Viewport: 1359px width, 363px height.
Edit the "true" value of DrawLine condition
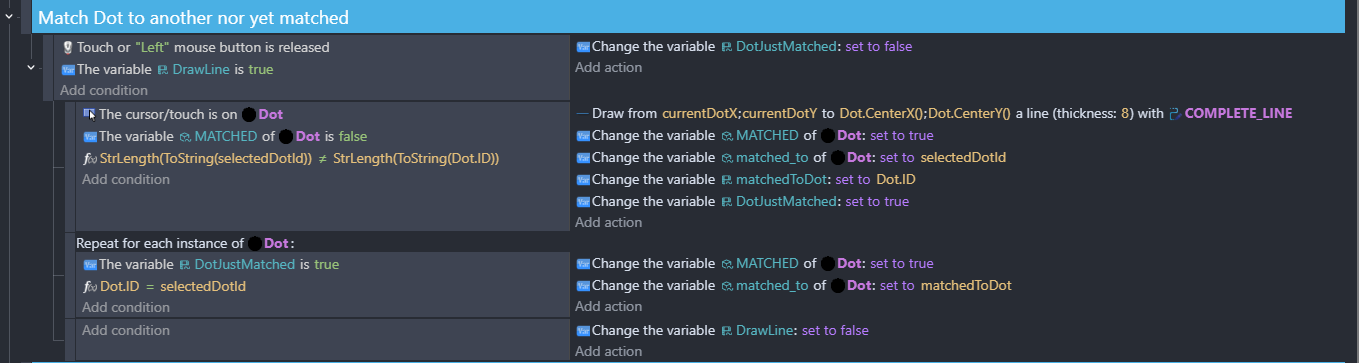(x=260, y=69)
